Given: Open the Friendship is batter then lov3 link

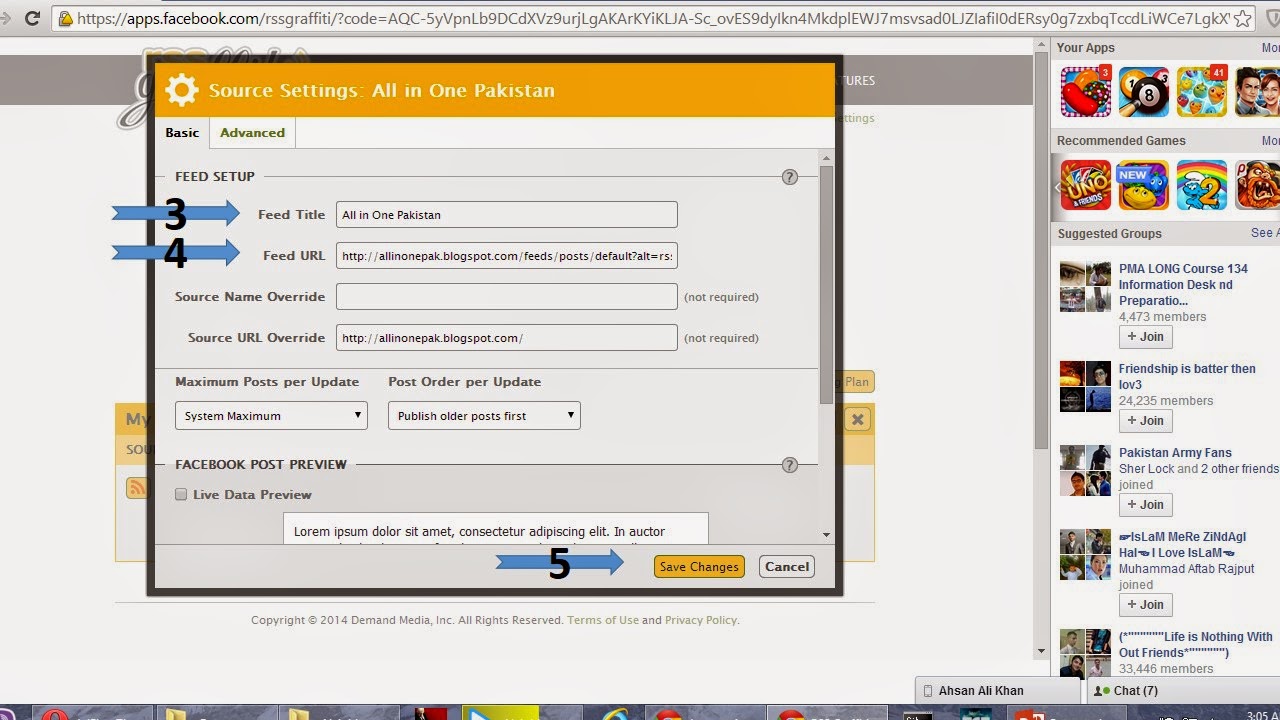Looking at the screenshot, I should [x=1187, y=376].
